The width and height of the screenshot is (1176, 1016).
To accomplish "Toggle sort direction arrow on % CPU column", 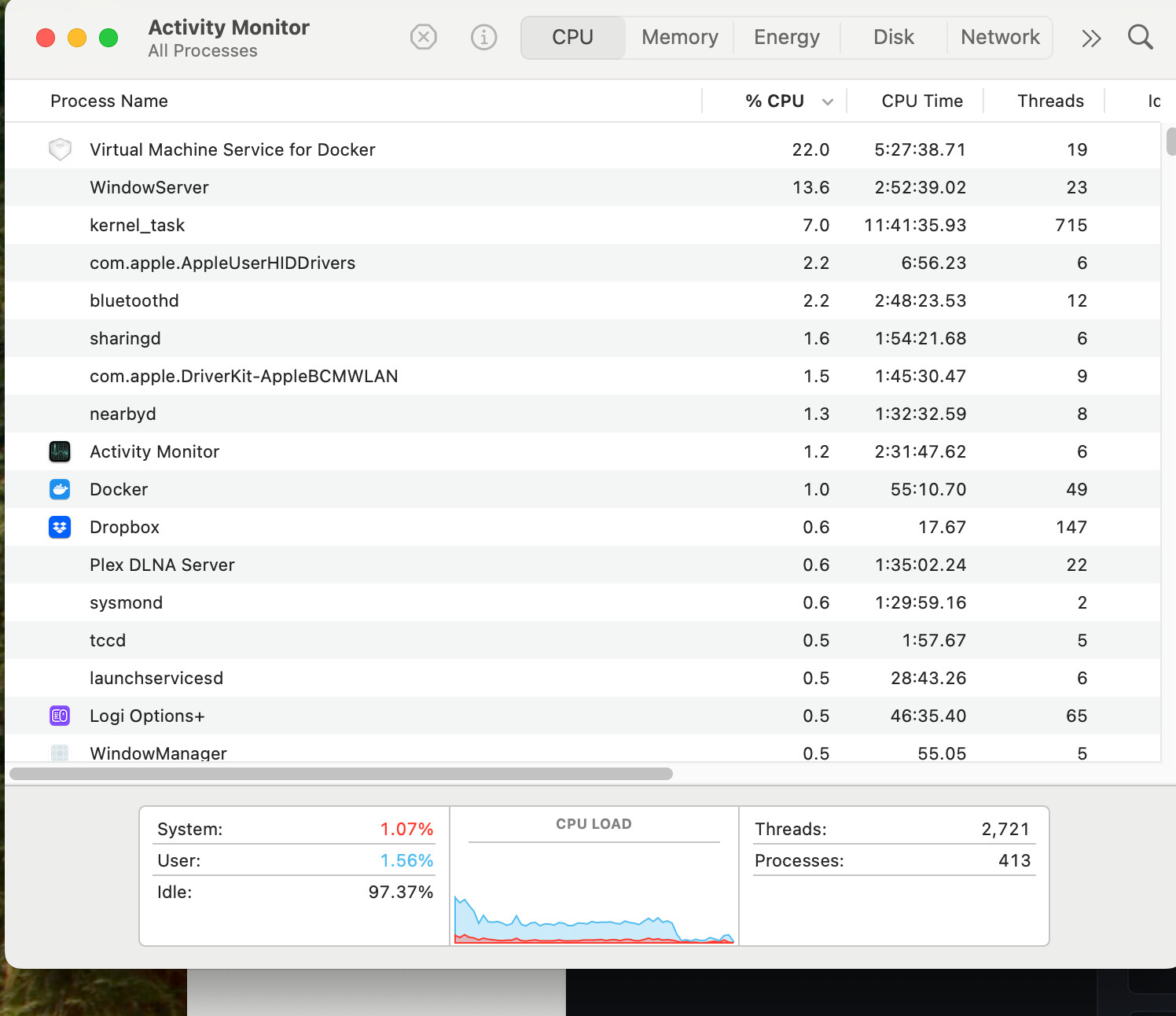I will tap(827, 101).
